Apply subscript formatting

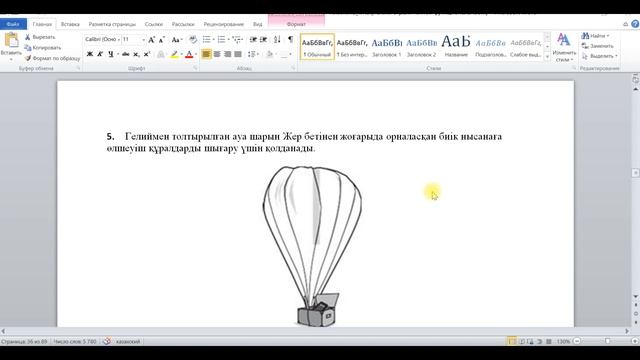pos(136,54)
